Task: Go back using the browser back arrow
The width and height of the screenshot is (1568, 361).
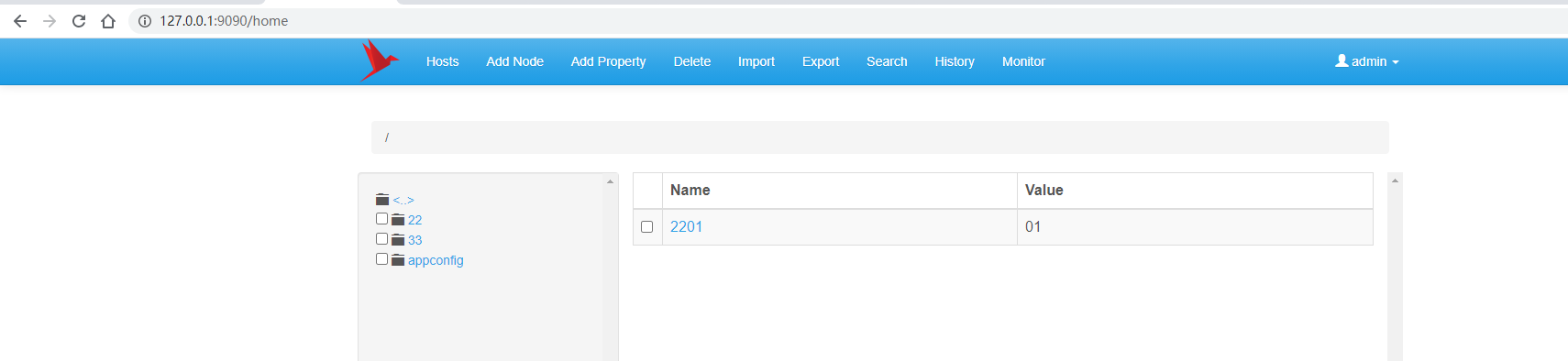Action: pos(20,21)
